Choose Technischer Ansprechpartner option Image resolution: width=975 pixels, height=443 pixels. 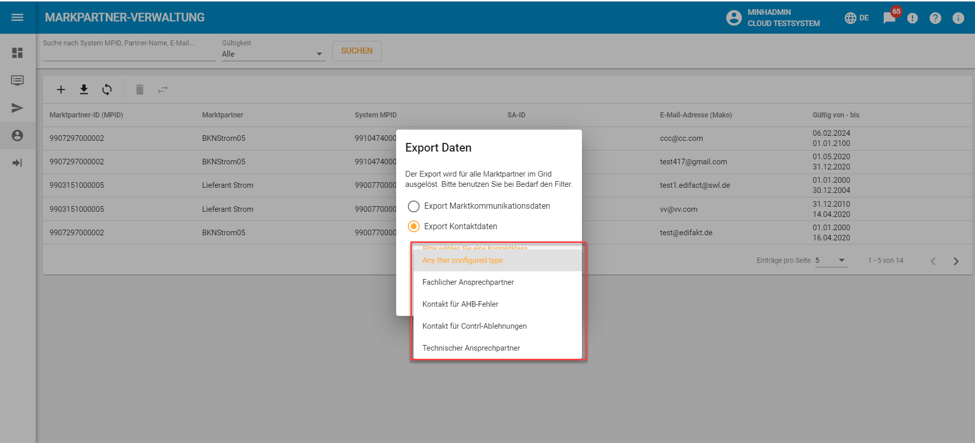coord(497,348)
